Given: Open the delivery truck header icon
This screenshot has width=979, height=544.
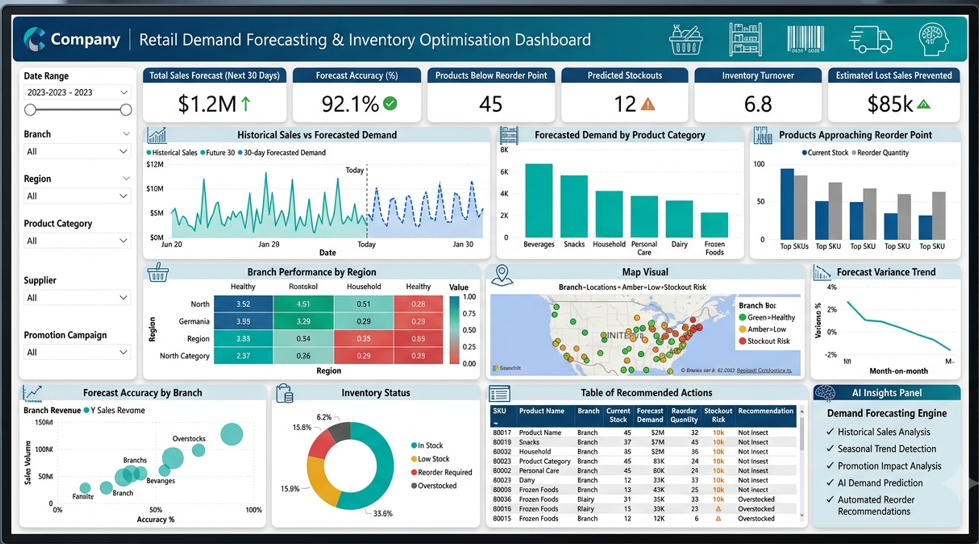Looking at the screenshot, I should tap(870, 39).
